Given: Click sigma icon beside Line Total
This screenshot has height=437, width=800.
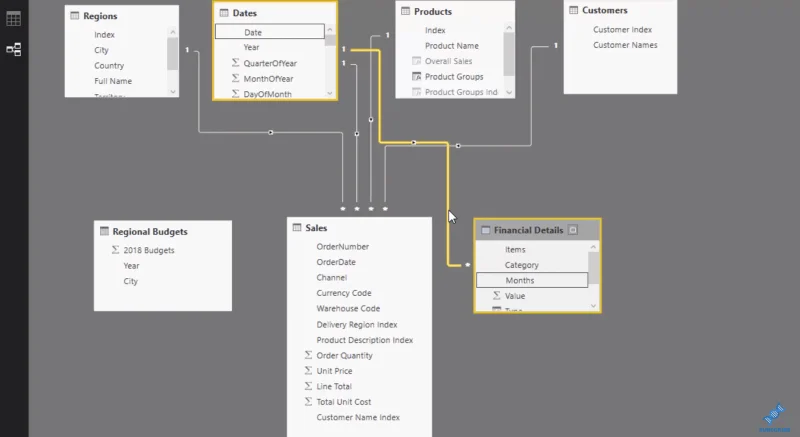Looking at the screenshot, I should [x=308, y=386].
